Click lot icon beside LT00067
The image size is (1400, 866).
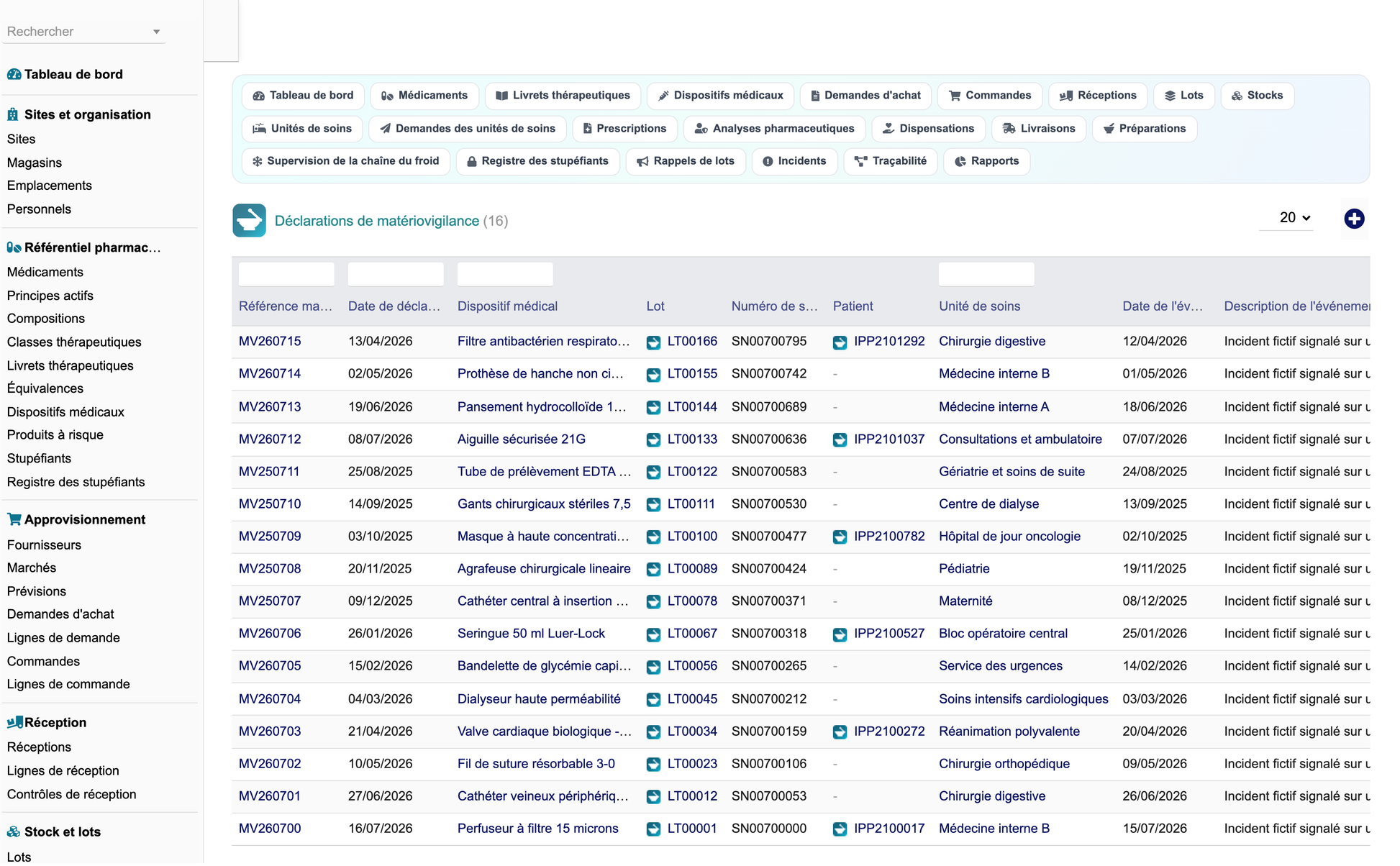[653, 634]
